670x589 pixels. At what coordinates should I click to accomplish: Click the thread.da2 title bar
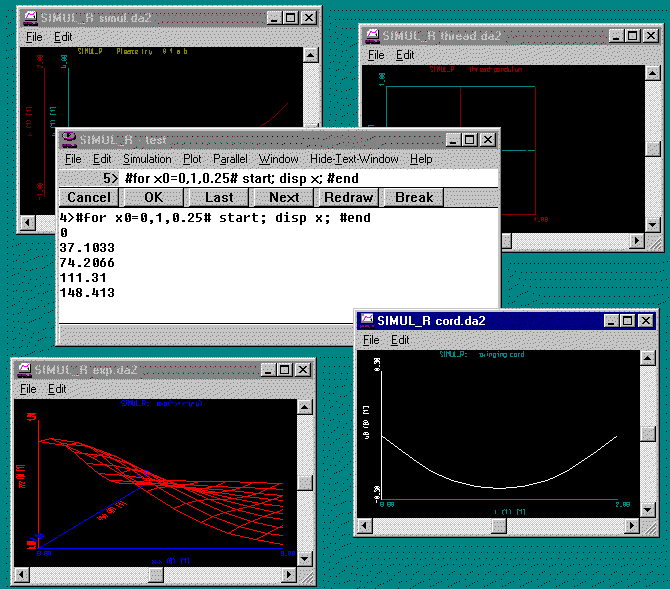512,35
